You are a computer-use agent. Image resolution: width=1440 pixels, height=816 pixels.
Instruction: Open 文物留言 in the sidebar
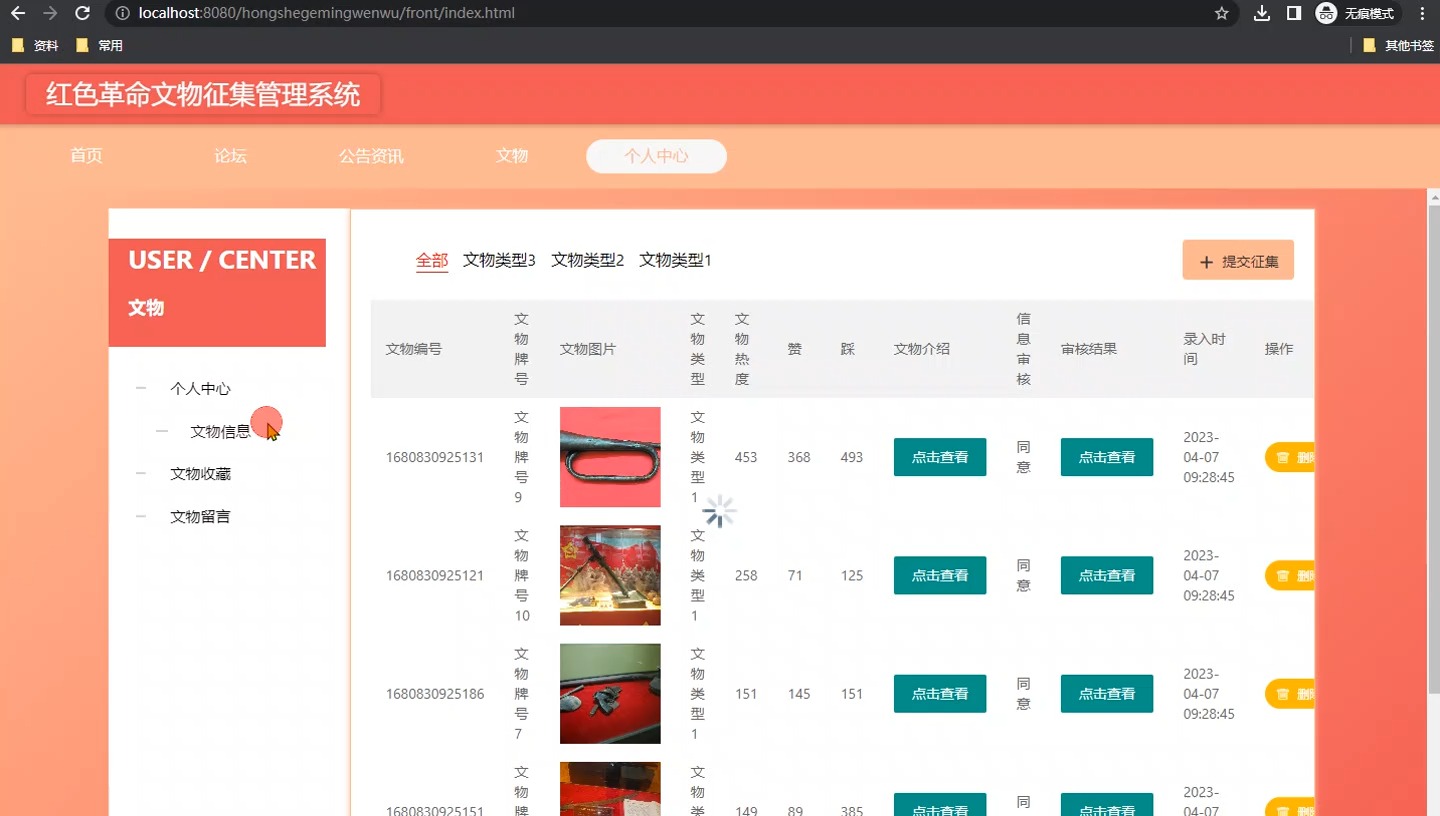[200, 516]
